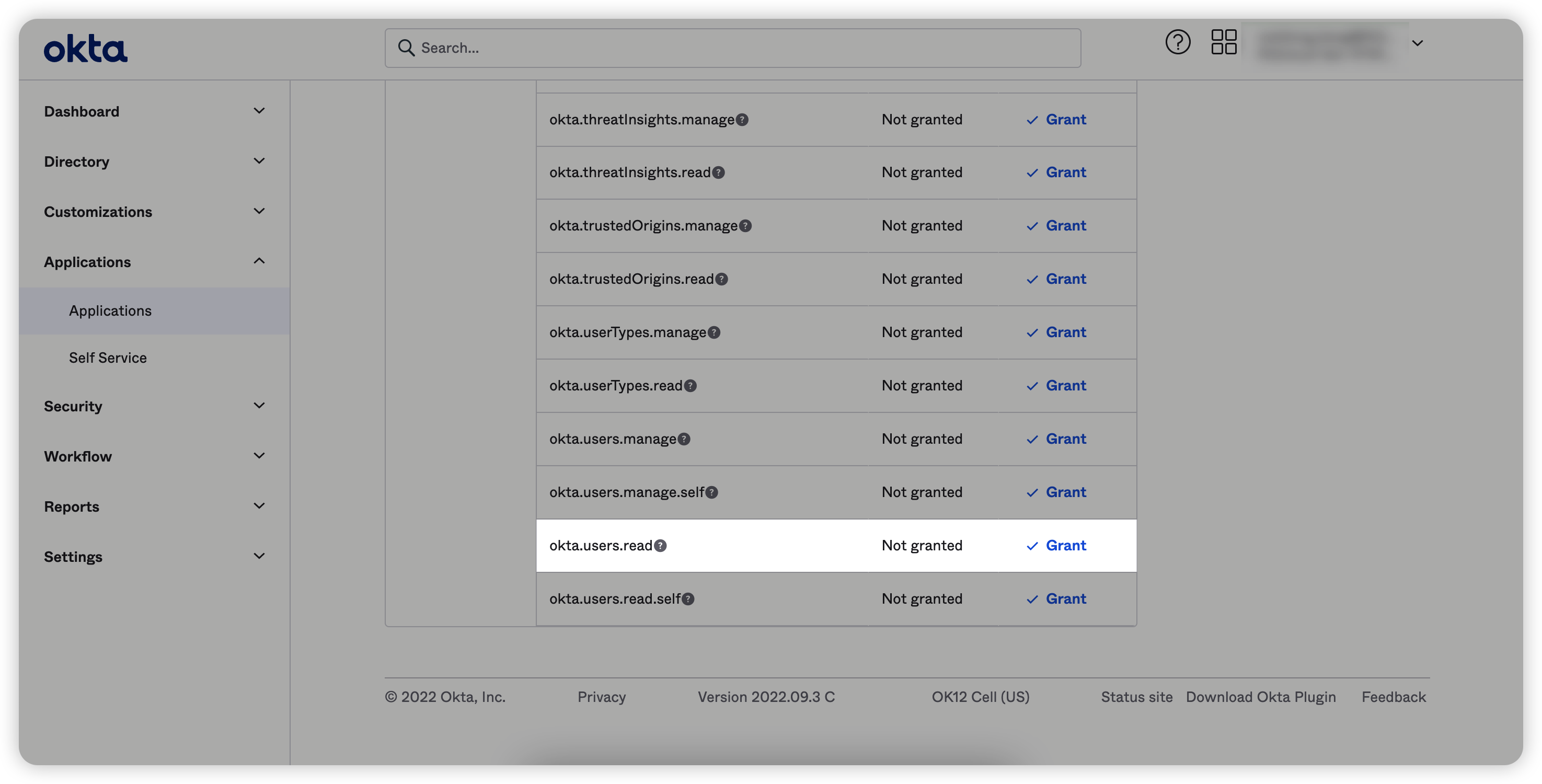Viewport: 1542px width, 784px height.
Task: Open the Self Service menu item
Action: click(108, 358)
